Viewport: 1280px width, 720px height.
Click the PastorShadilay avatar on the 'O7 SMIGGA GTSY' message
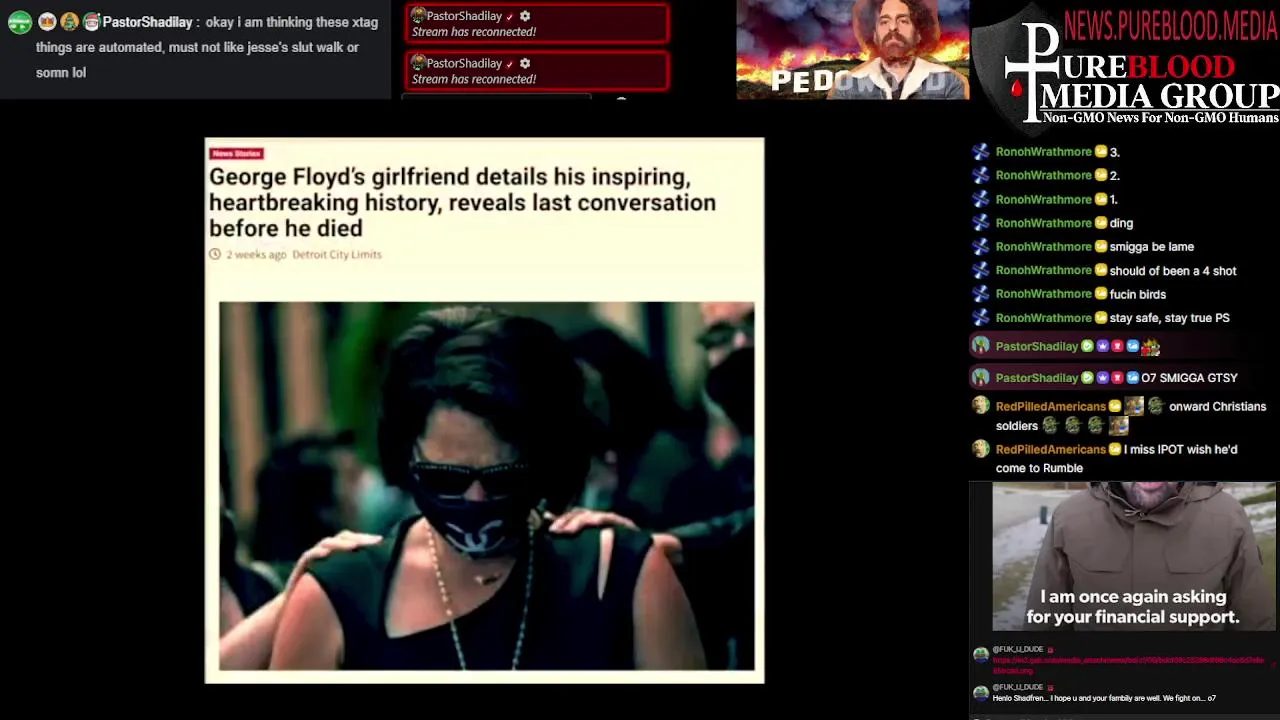981,378
